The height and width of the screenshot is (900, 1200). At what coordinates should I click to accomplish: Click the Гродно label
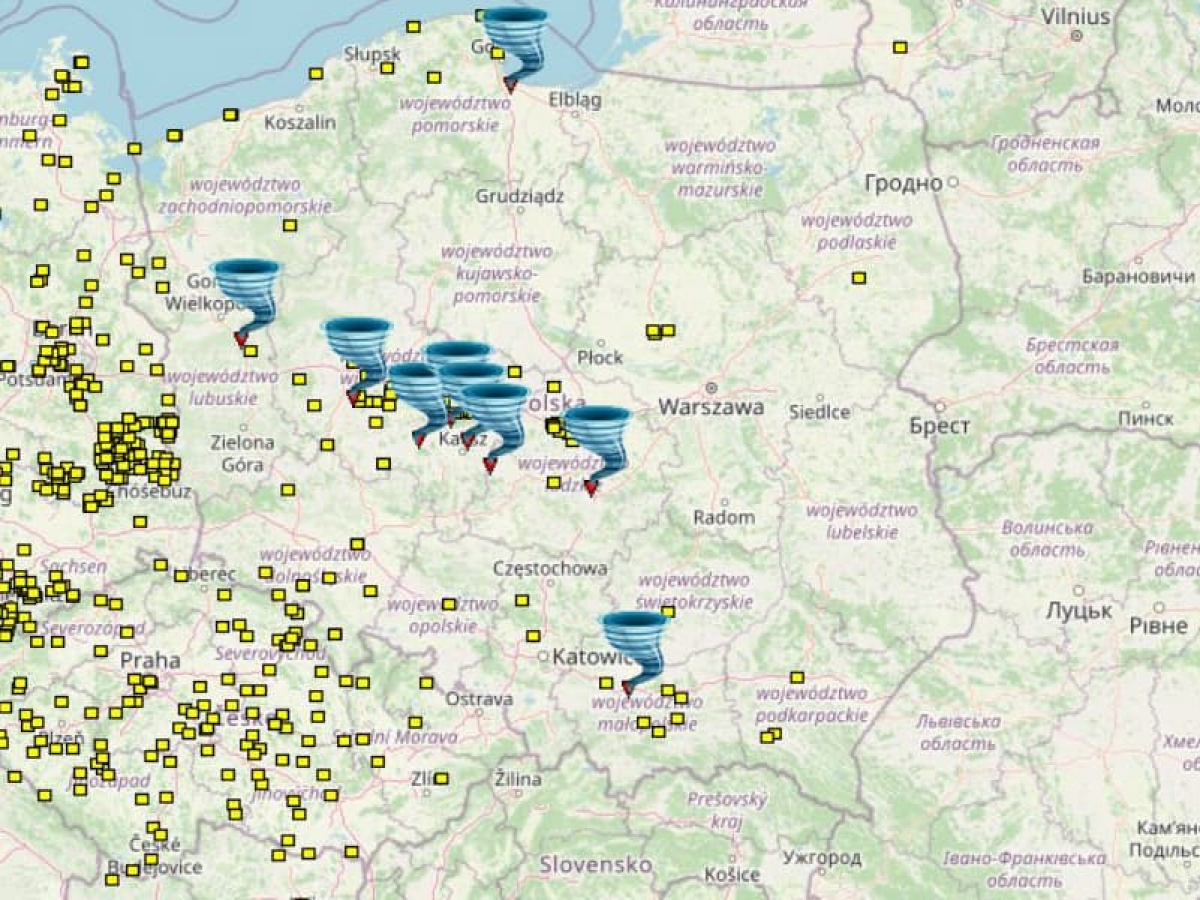[903, 183]
